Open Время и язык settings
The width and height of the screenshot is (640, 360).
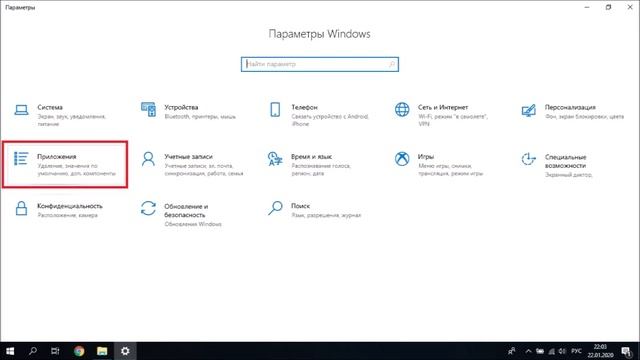[x=309, y=164]
